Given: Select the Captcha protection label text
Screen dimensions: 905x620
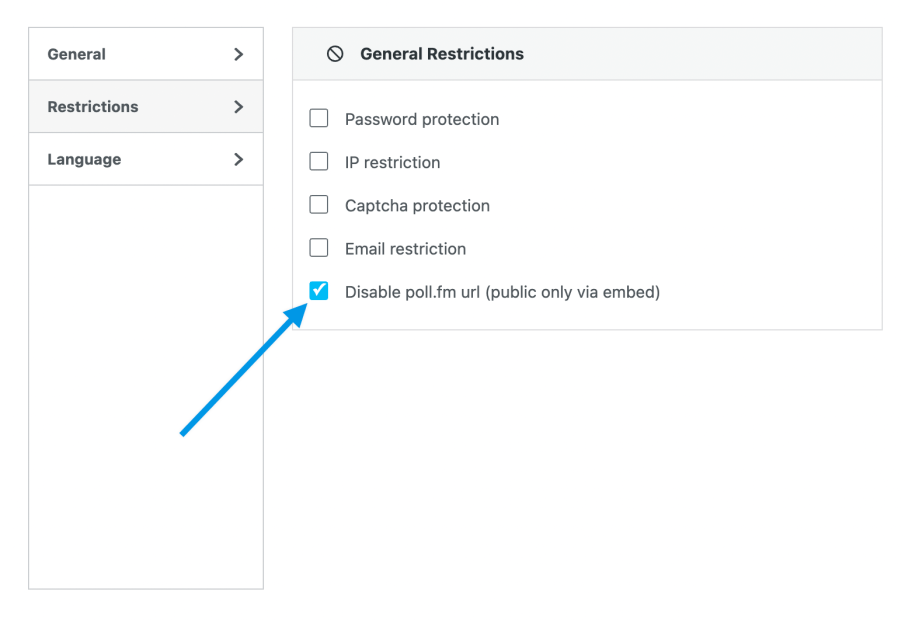Looking at the screenshot, I should pos(417,205).
